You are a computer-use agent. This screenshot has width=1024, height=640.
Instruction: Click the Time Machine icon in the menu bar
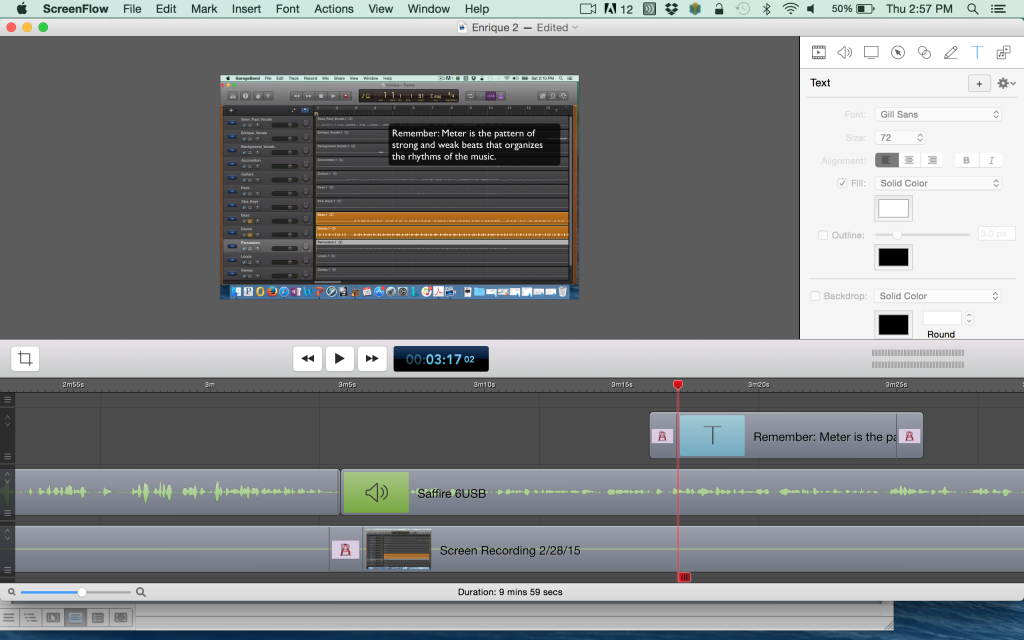click(743, 8)
